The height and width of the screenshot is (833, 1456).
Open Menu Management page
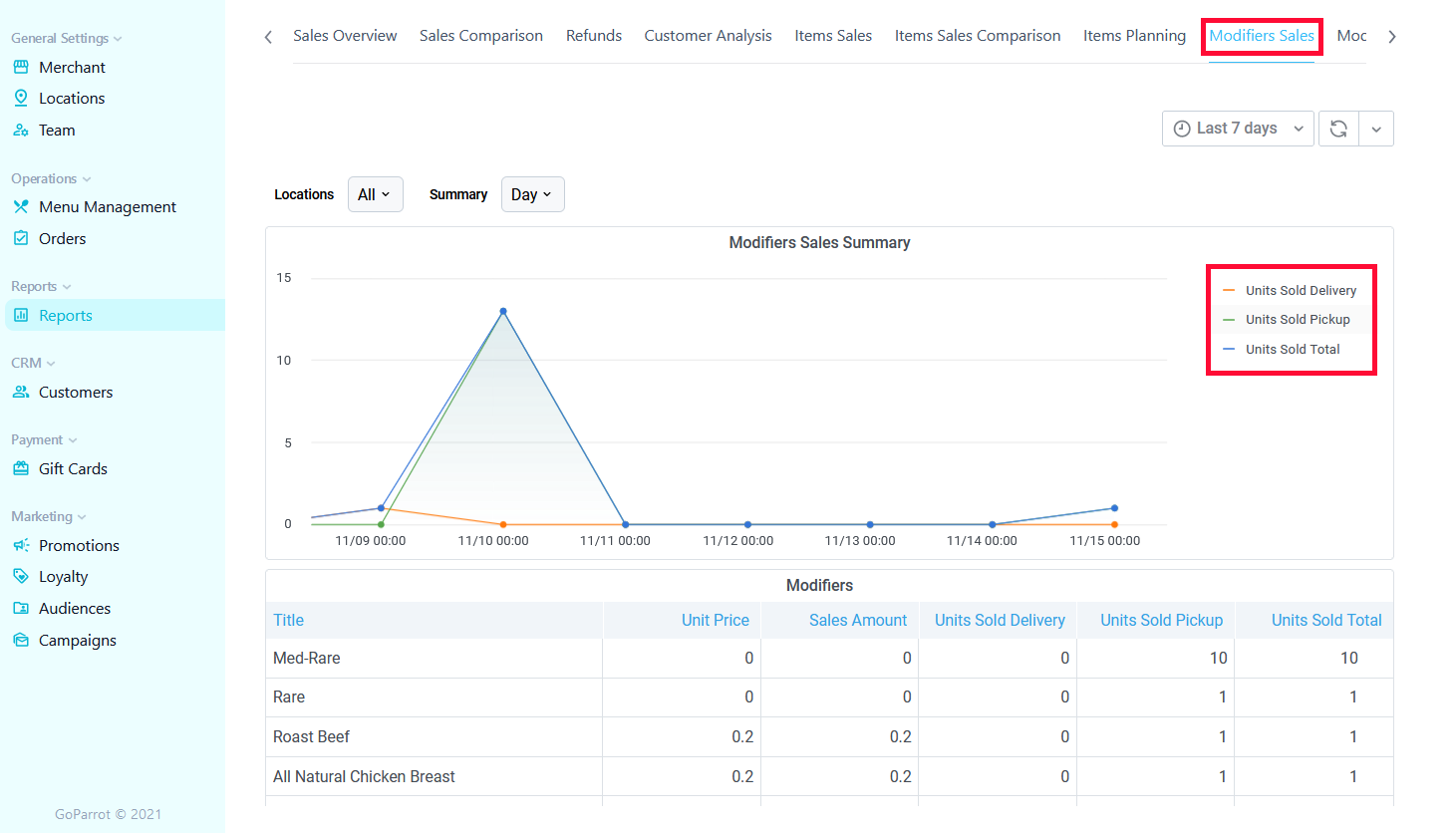pyautogui.click(x=108, y=206)
